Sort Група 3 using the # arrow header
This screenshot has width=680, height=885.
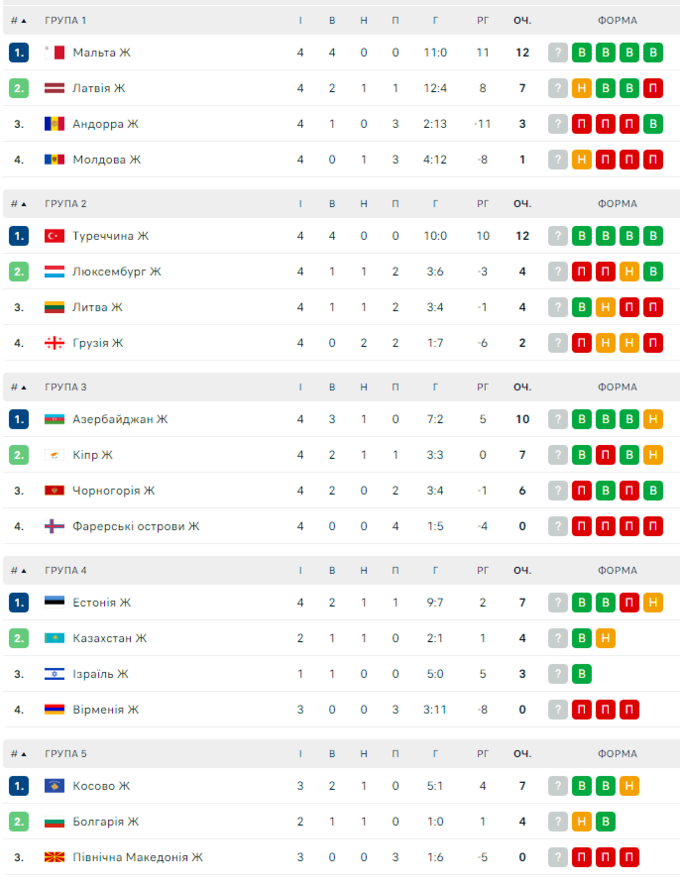point(19,387)
